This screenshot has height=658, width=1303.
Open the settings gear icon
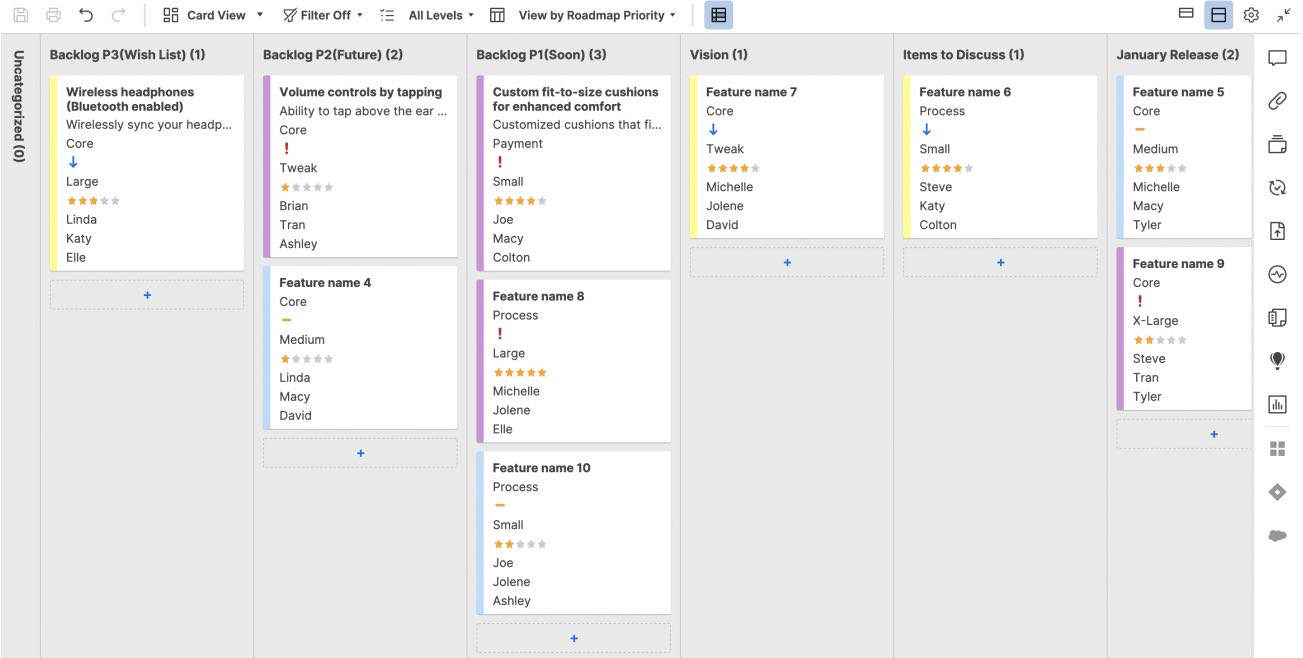click(x=1251, y=15)
